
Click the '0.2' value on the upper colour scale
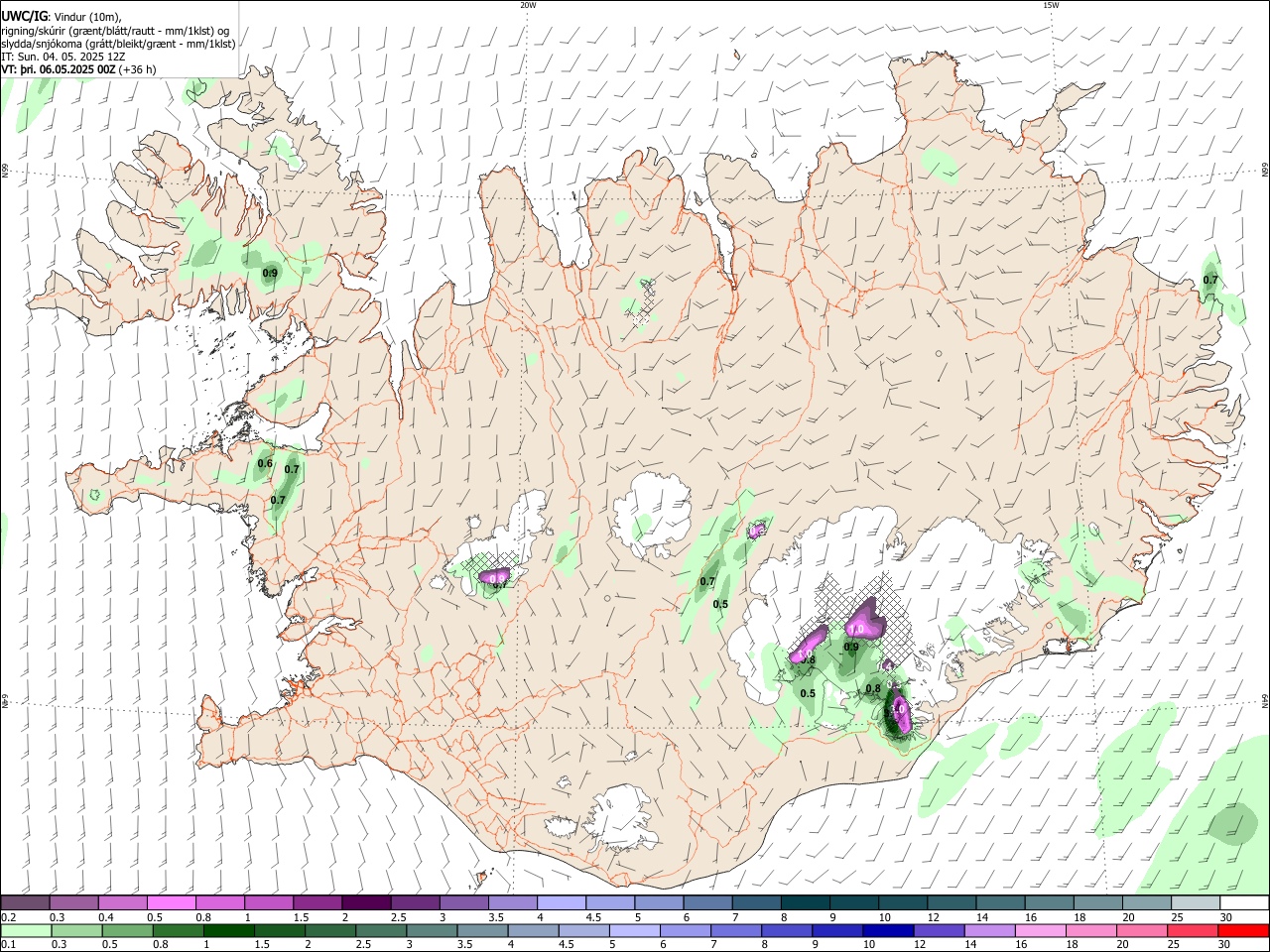[x=8, y=917]
